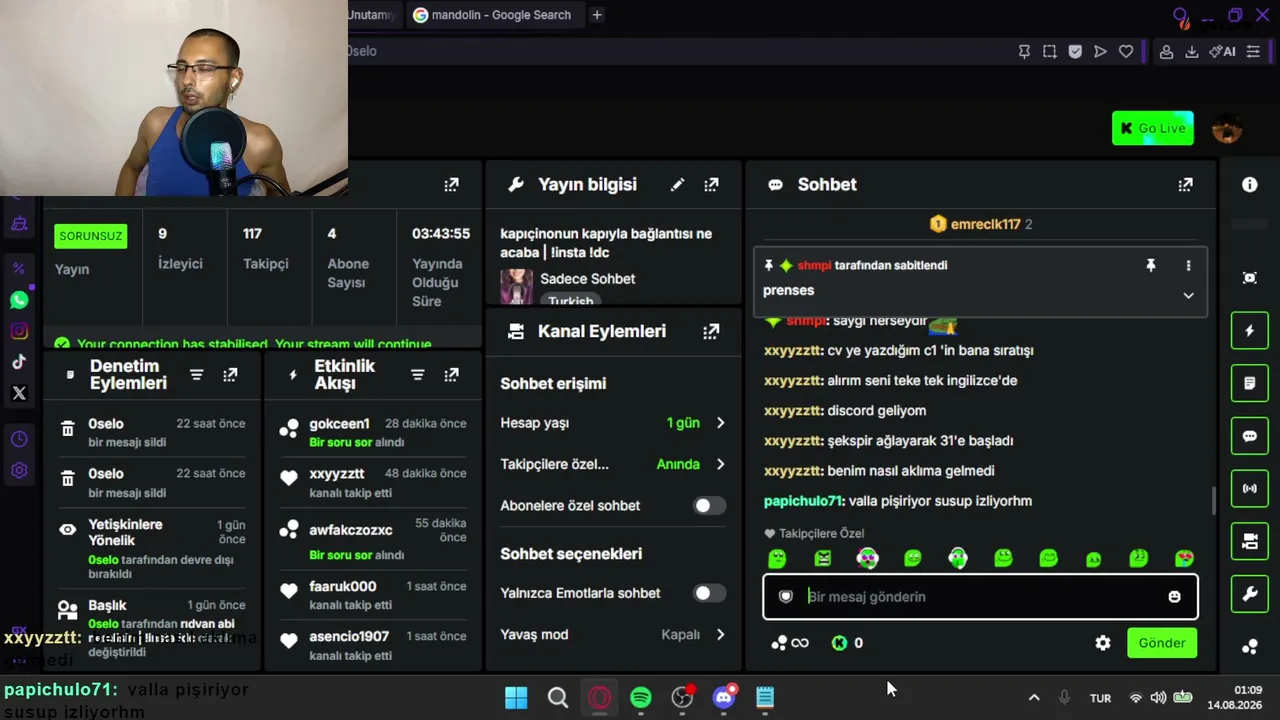
Task: Open Spotify from the taskbar
Action: [x=641, y=698]
